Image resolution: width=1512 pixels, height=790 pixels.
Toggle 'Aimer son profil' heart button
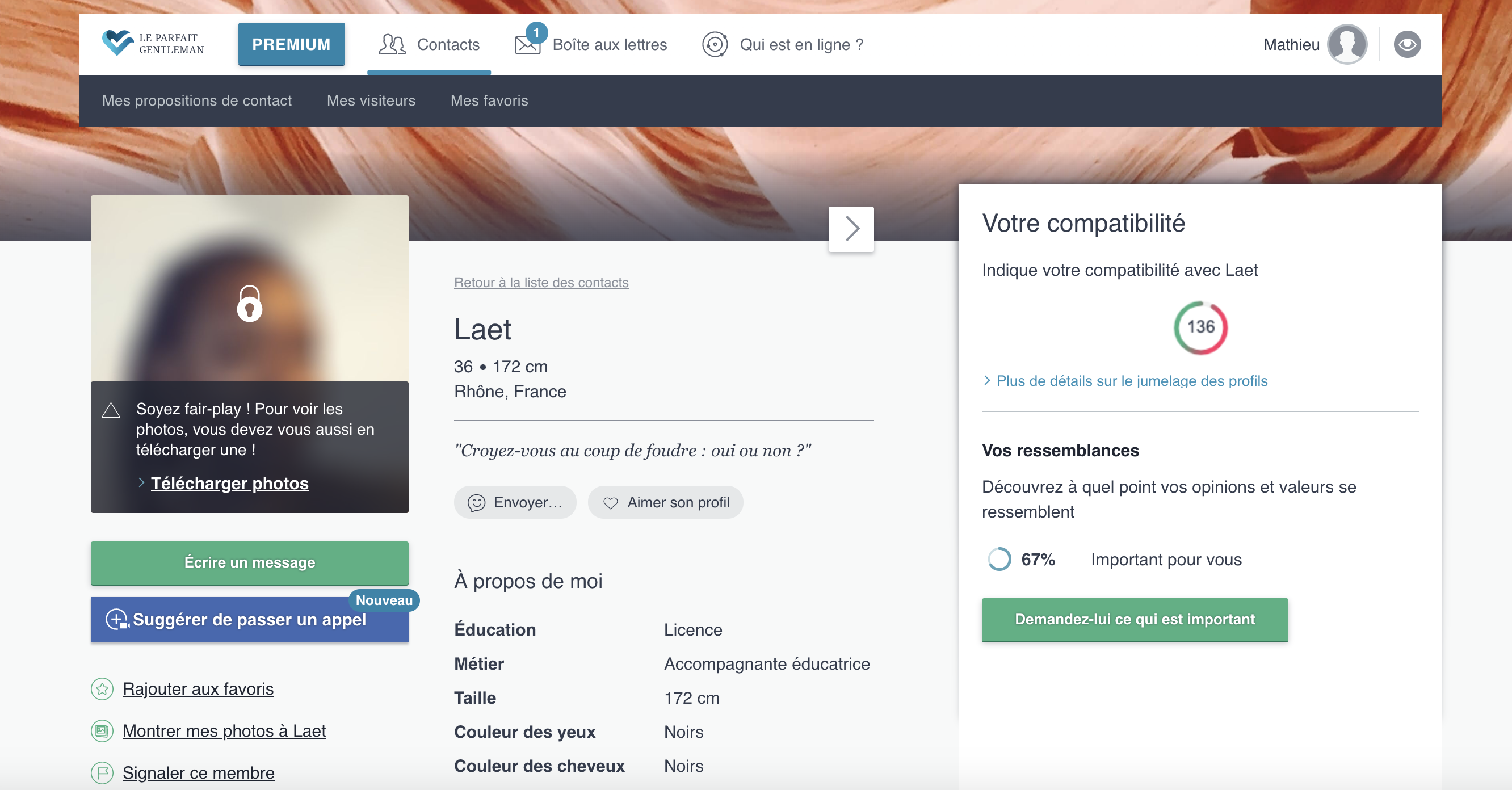[665, 502]
